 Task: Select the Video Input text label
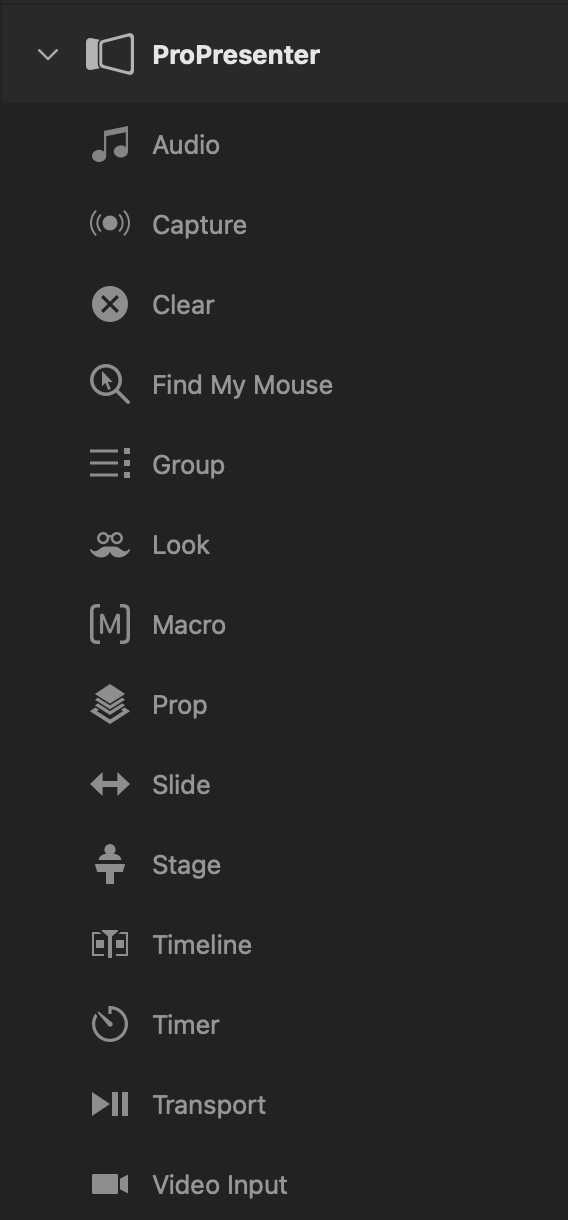220,1185
